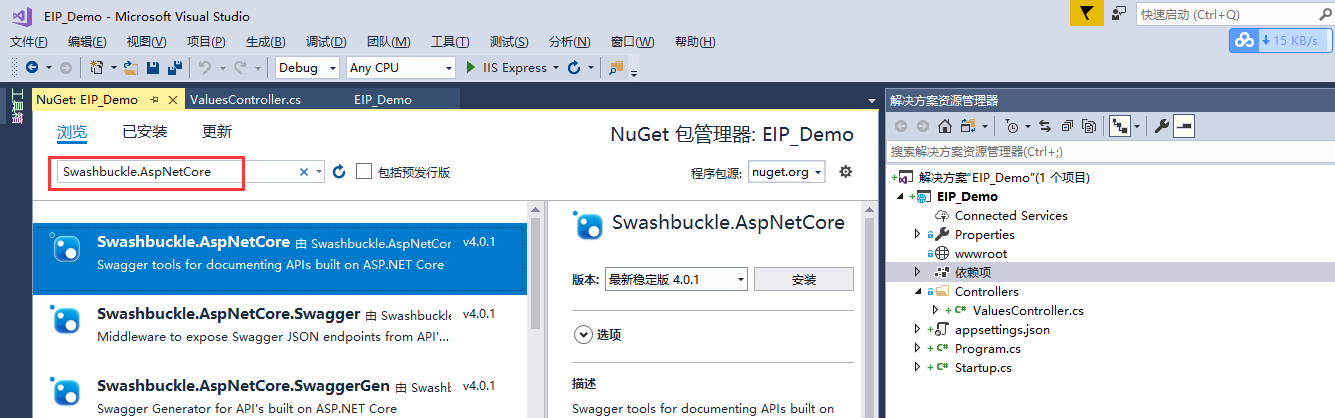The height and width of the screenshot is (418, 1335).
Task: Open the IIS Express dropdown arrow
Action: click(556, 68)
